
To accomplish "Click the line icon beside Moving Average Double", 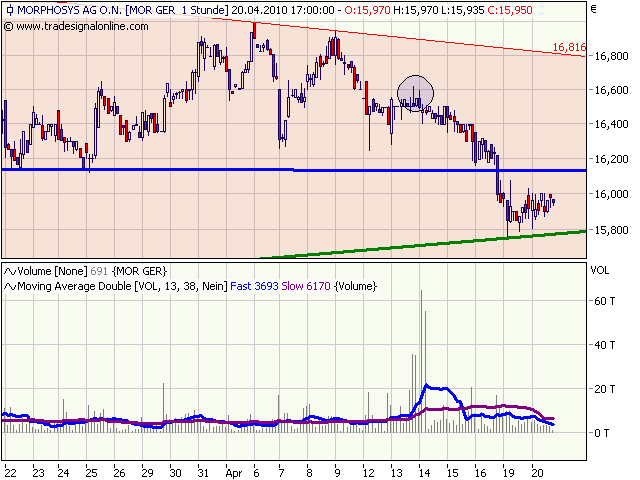I will point(10,287).
